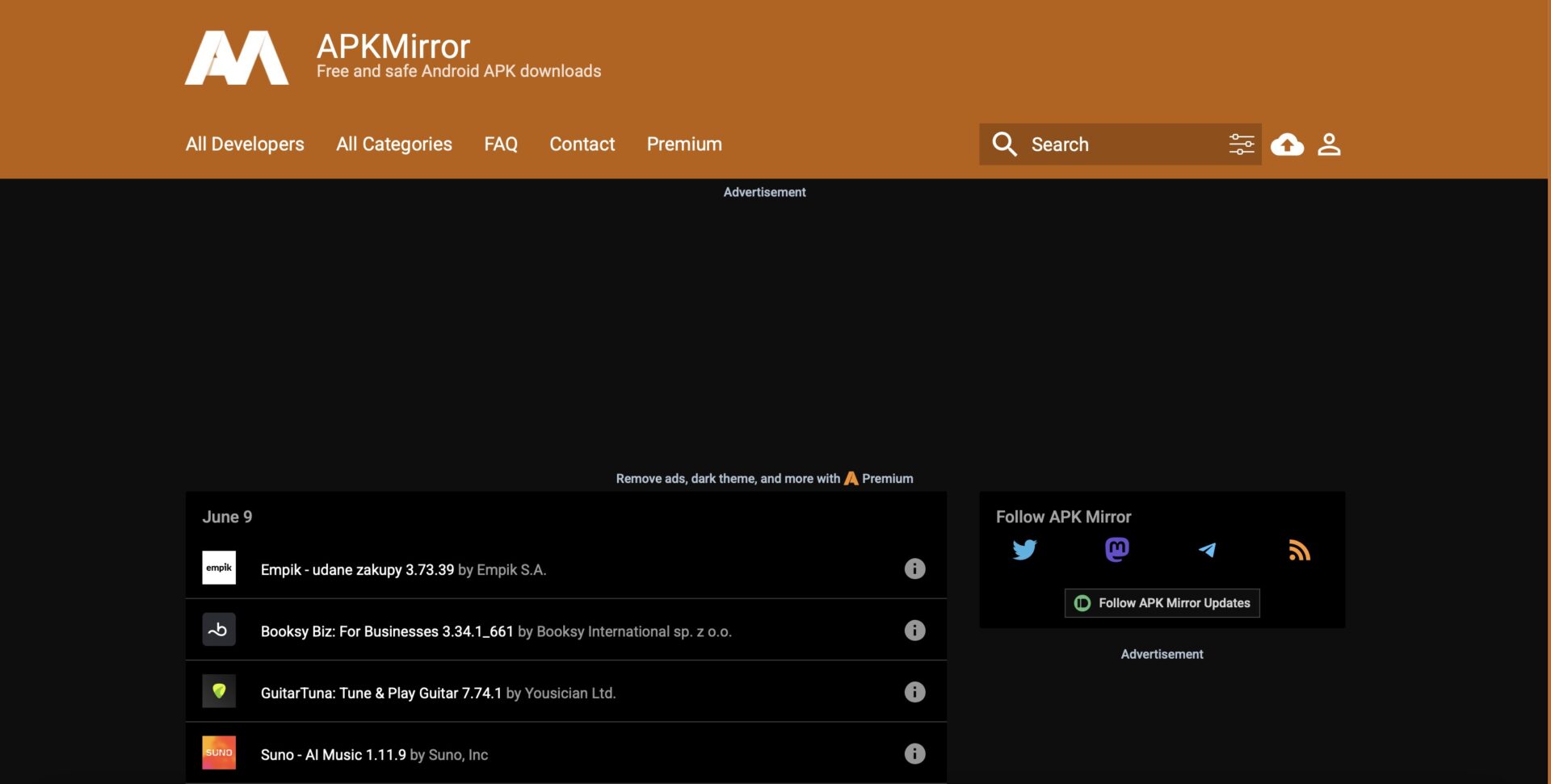Show info for Empik - udane zakupy
Screen dimensions: 1551x784
tap(914, 568)
